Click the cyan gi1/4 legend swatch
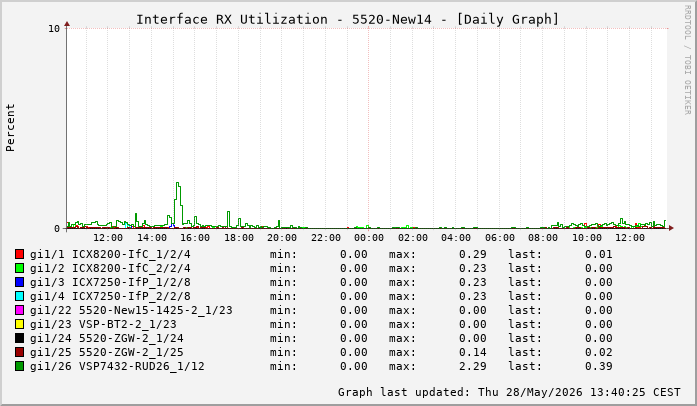Image resolution: width=697 pixels, height=406 pixels. 19,296
